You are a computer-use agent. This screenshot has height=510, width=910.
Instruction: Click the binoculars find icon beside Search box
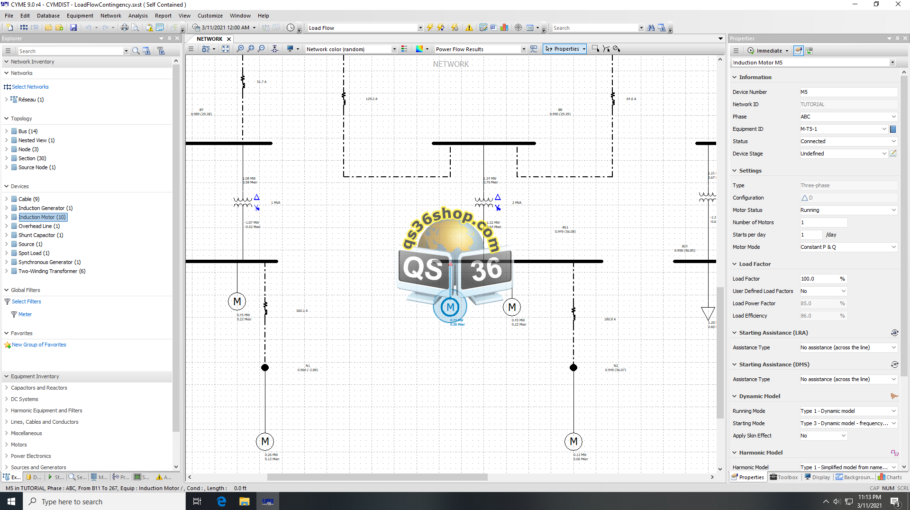click(x=651, y=28)
